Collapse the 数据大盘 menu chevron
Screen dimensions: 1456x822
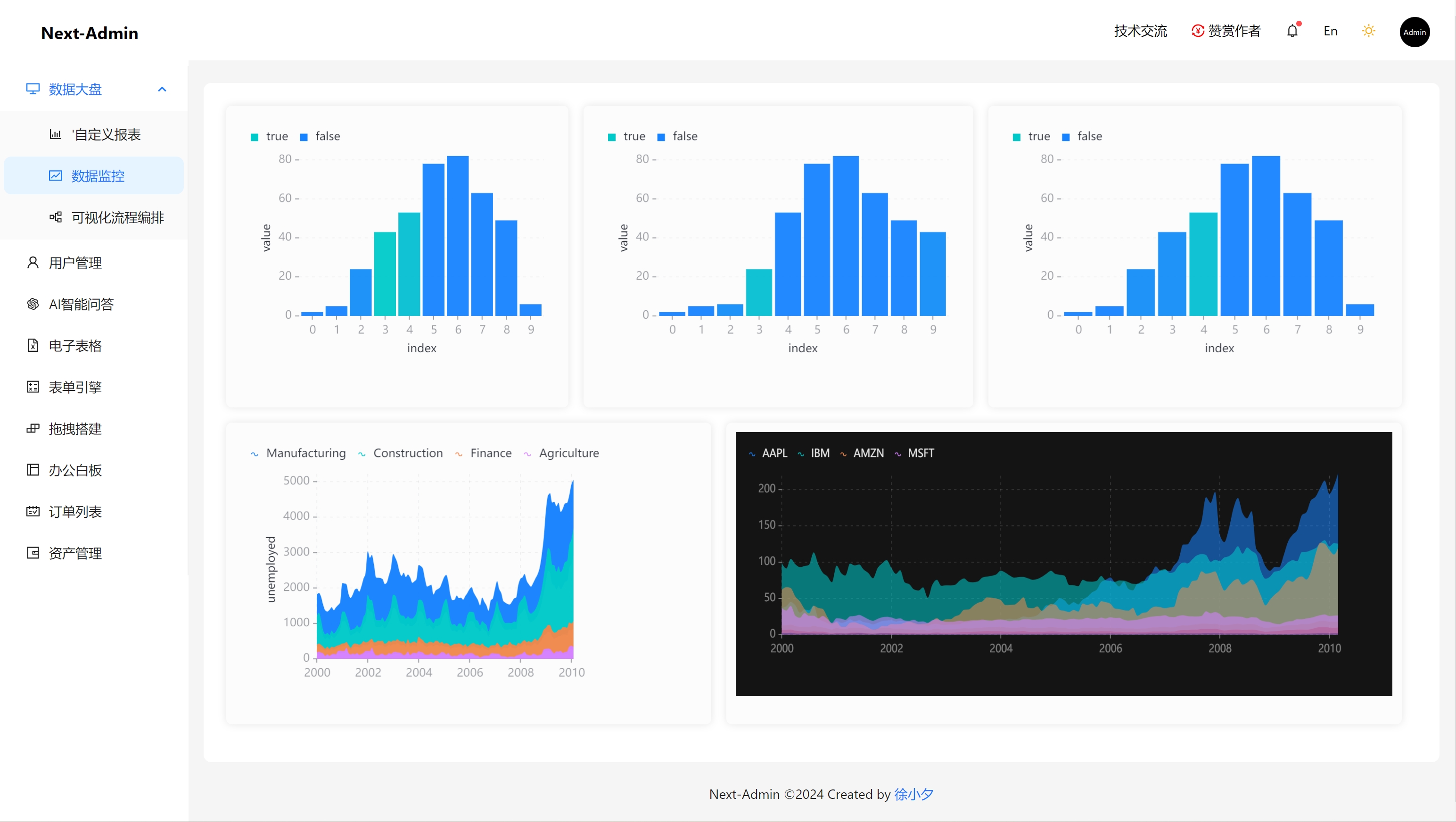(162, 89)
